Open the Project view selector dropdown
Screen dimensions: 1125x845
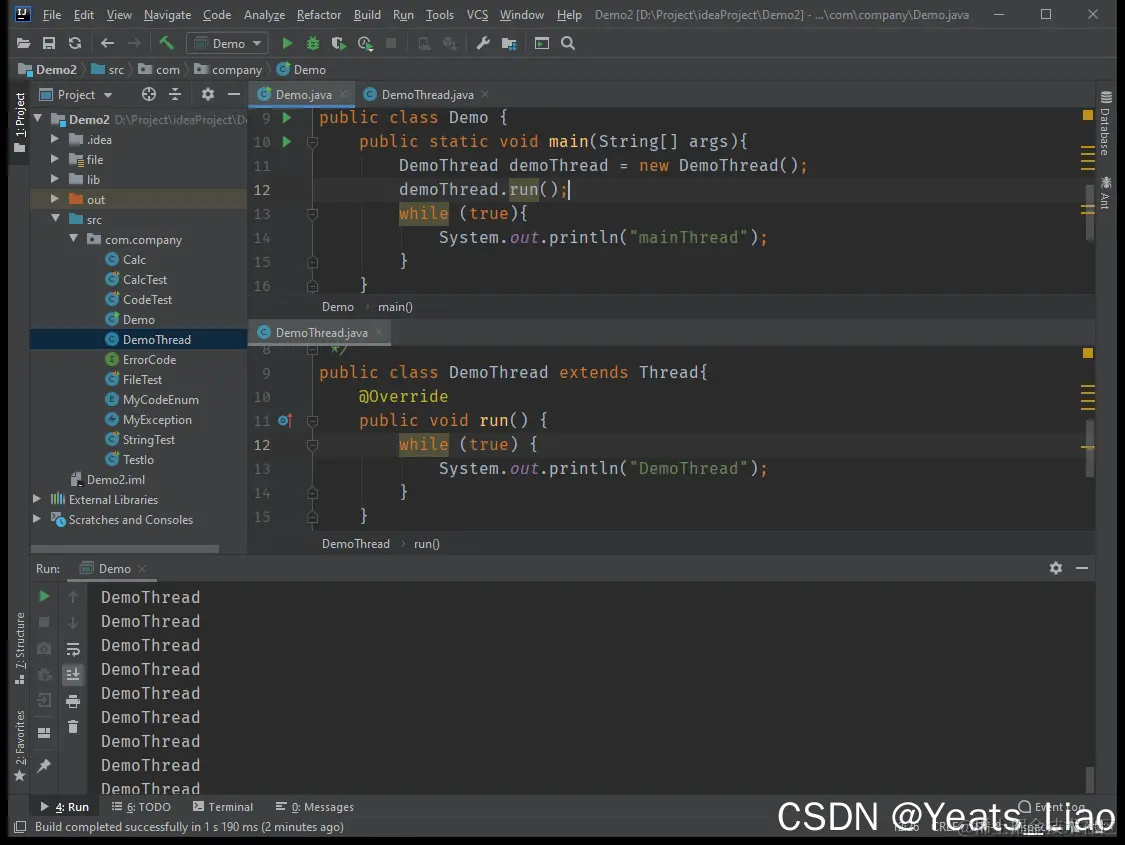coord(76,95)
